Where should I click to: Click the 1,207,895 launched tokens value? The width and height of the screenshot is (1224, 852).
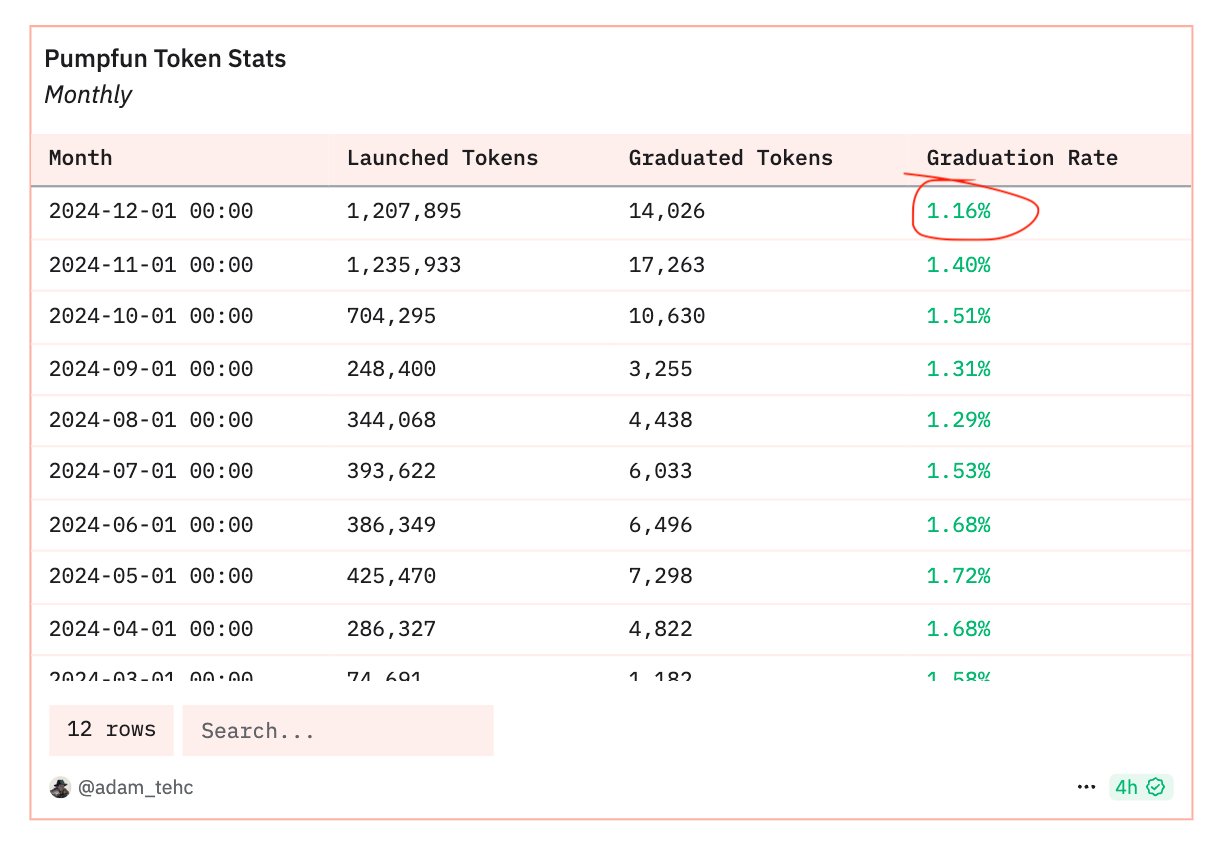click(404, 212)
